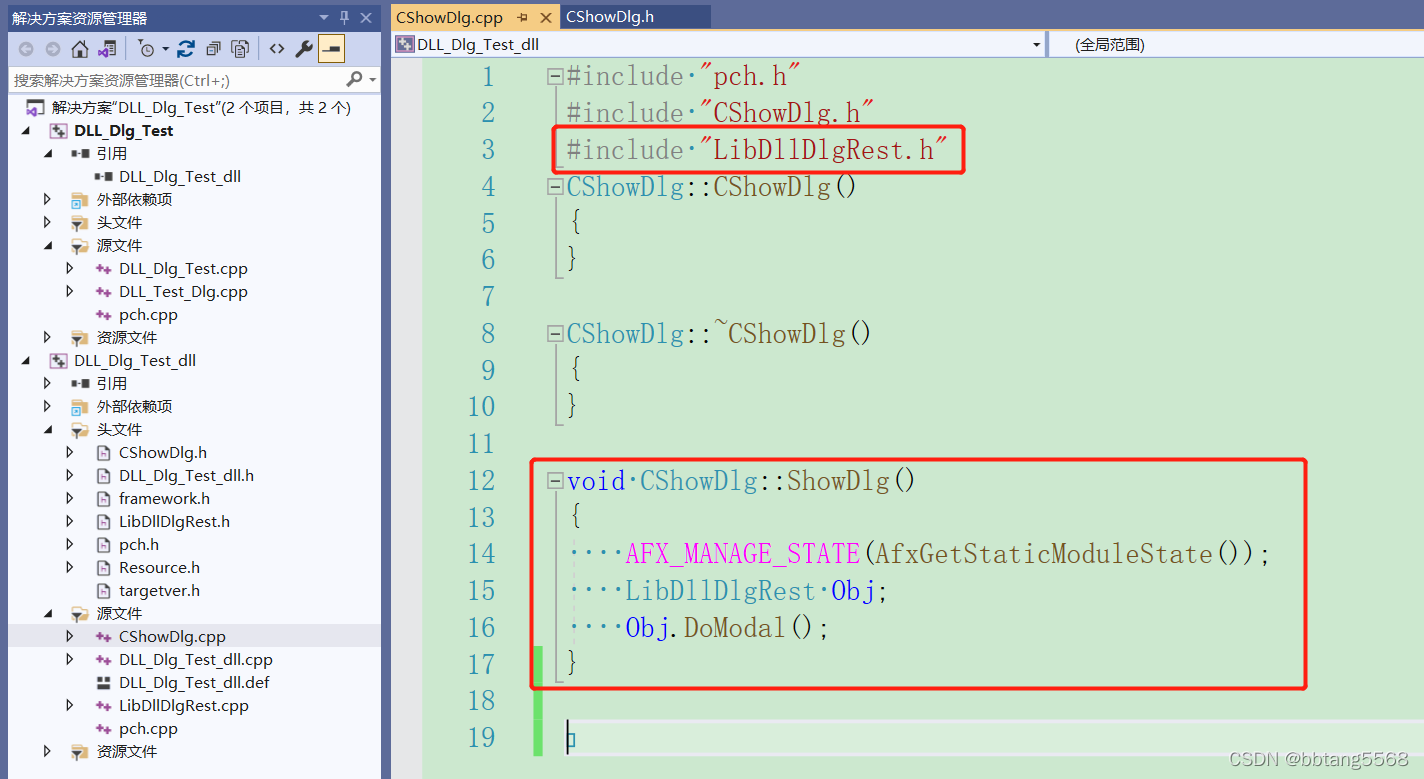Click the DLL_Dlg_Test_dll.def file icon
The height and width of the screenshot is (779, 1424).
click(103, 683)
